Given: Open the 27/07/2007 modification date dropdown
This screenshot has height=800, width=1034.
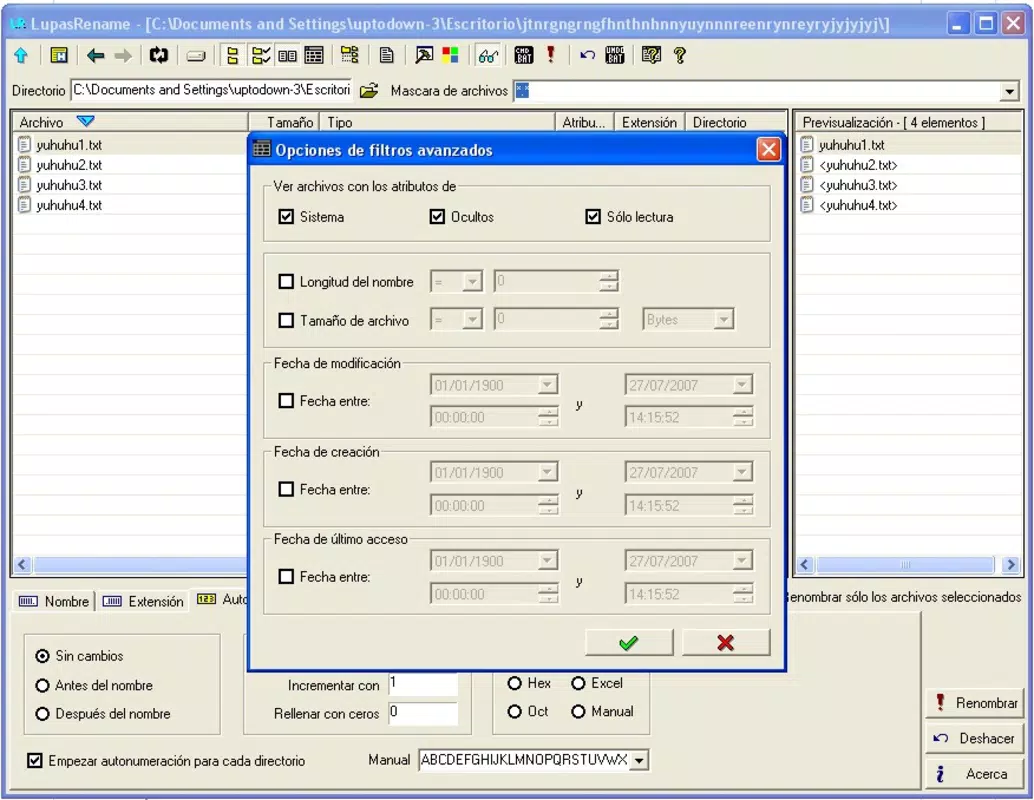Looking at the screenshot, I should (x=742, y=385).
